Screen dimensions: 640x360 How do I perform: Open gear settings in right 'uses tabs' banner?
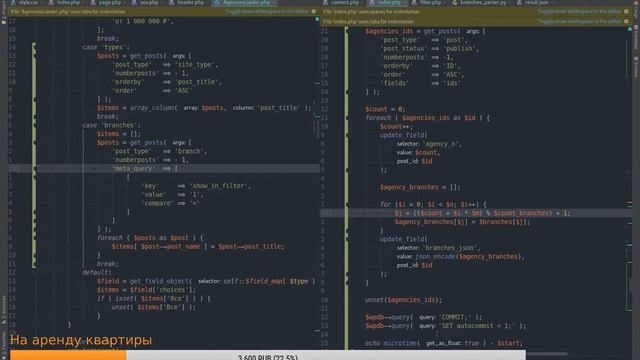click(626, 21)
